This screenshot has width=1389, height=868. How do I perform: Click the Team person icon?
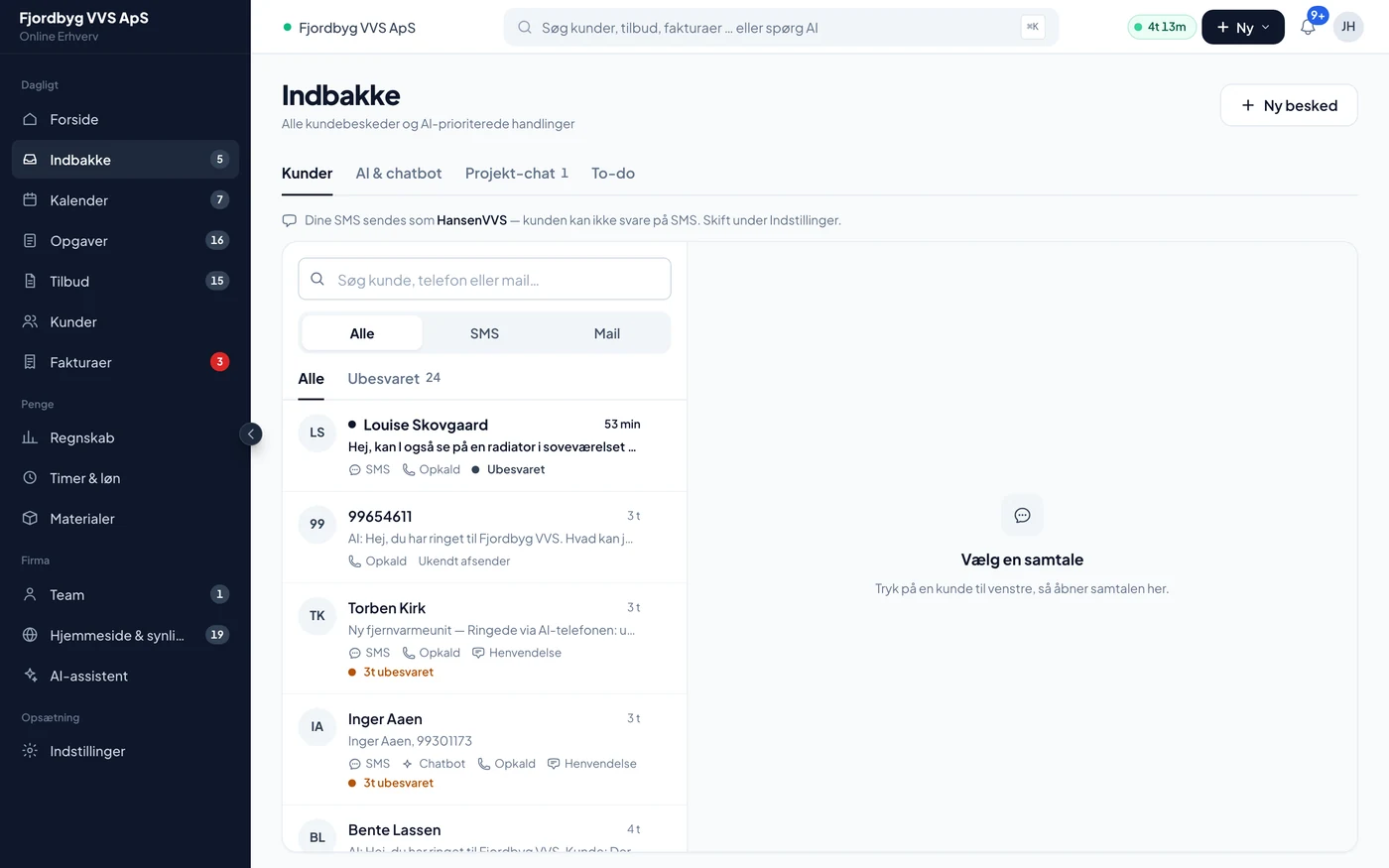[x=30, y=595]
